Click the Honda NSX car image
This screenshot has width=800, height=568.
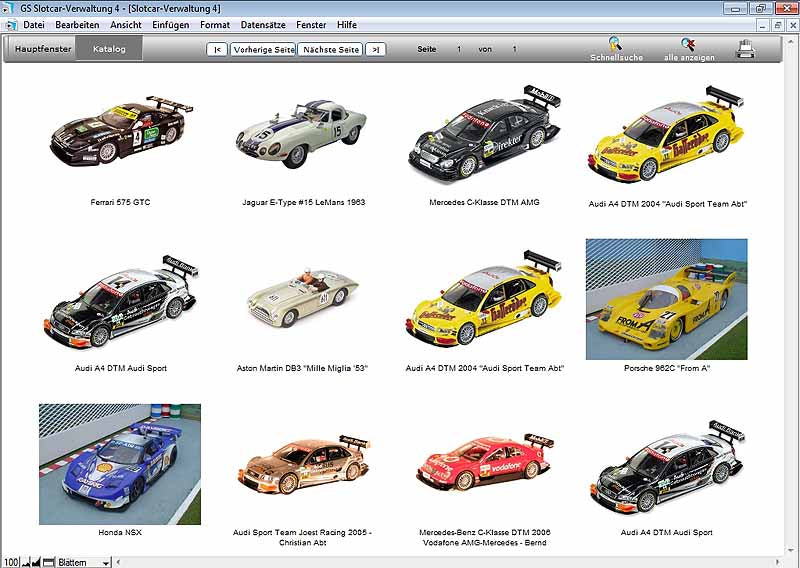[x=120, y=464]
